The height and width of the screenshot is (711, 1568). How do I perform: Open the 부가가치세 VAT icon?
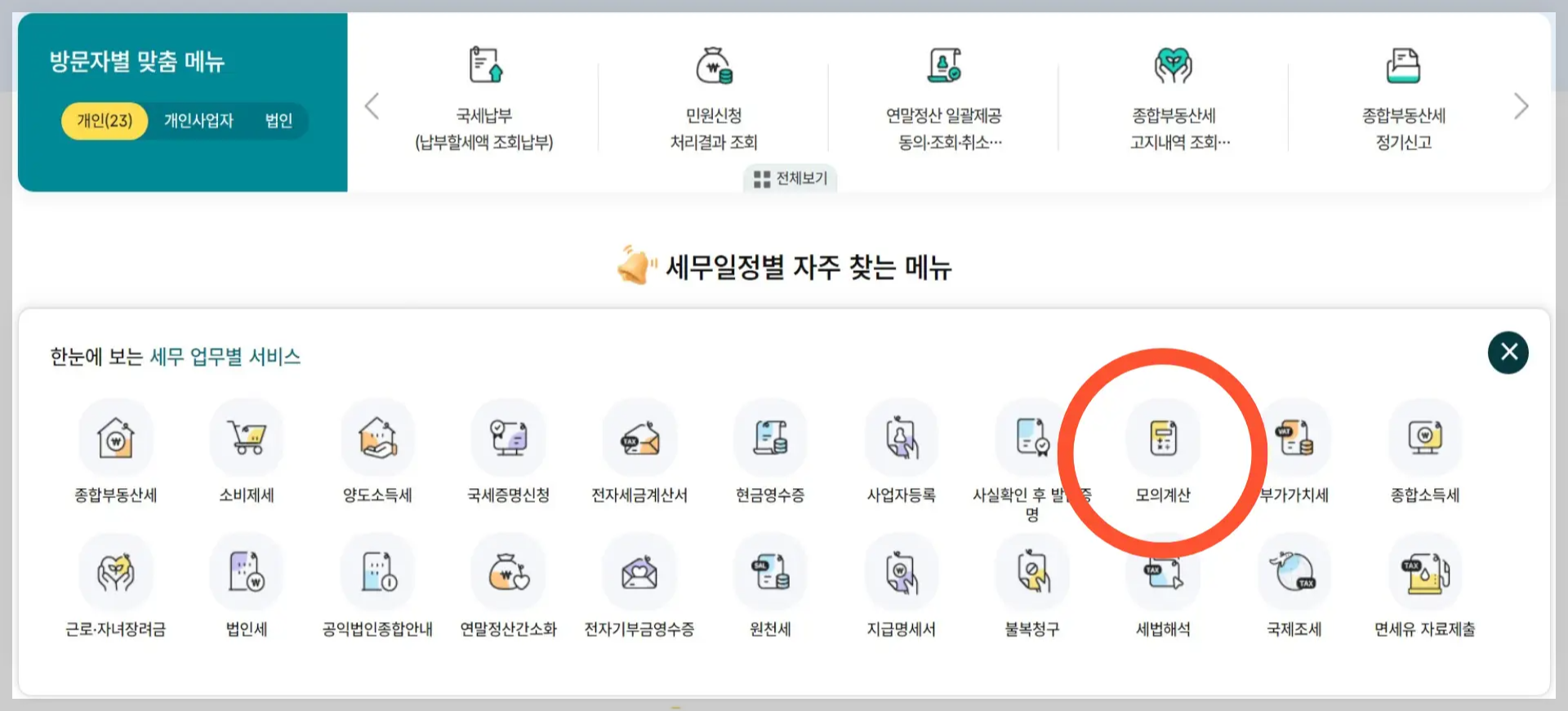point(1294,438)
